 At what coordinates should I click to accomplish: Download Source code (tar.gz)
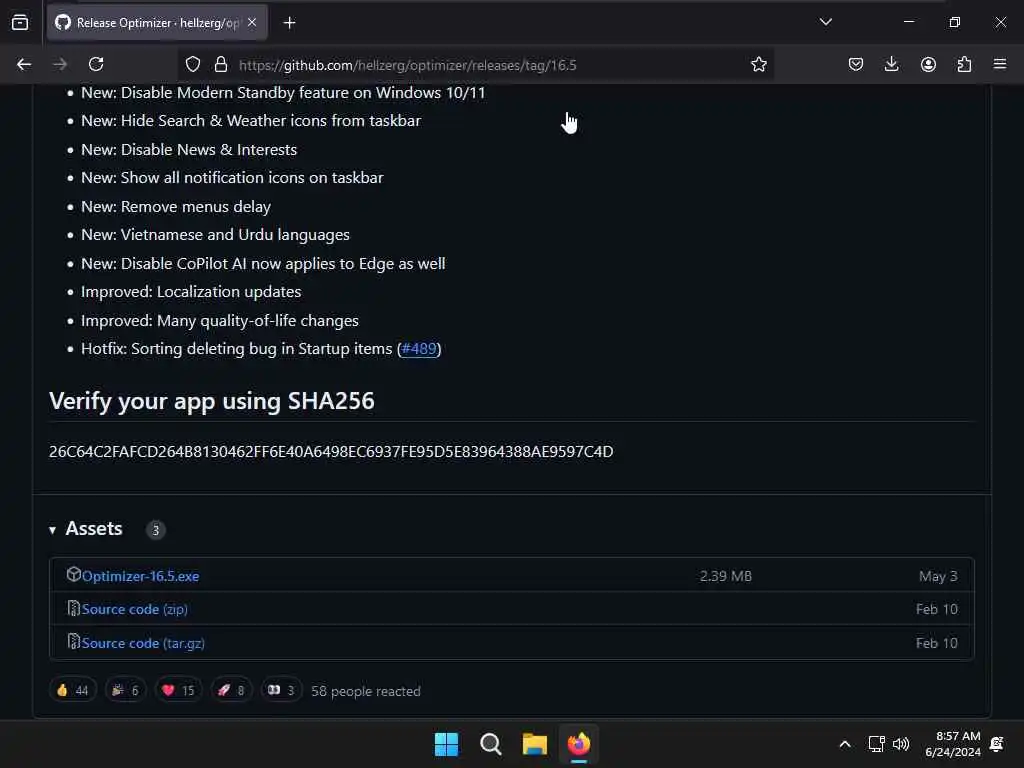click(x=143, y=643)
